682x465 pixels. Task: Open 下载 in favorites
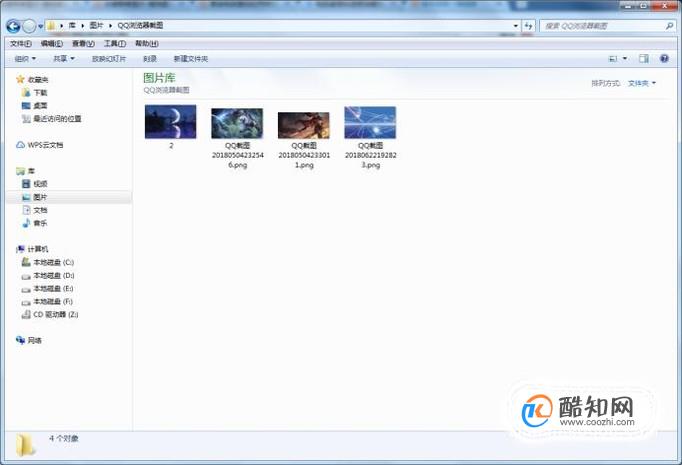[40, 93]
